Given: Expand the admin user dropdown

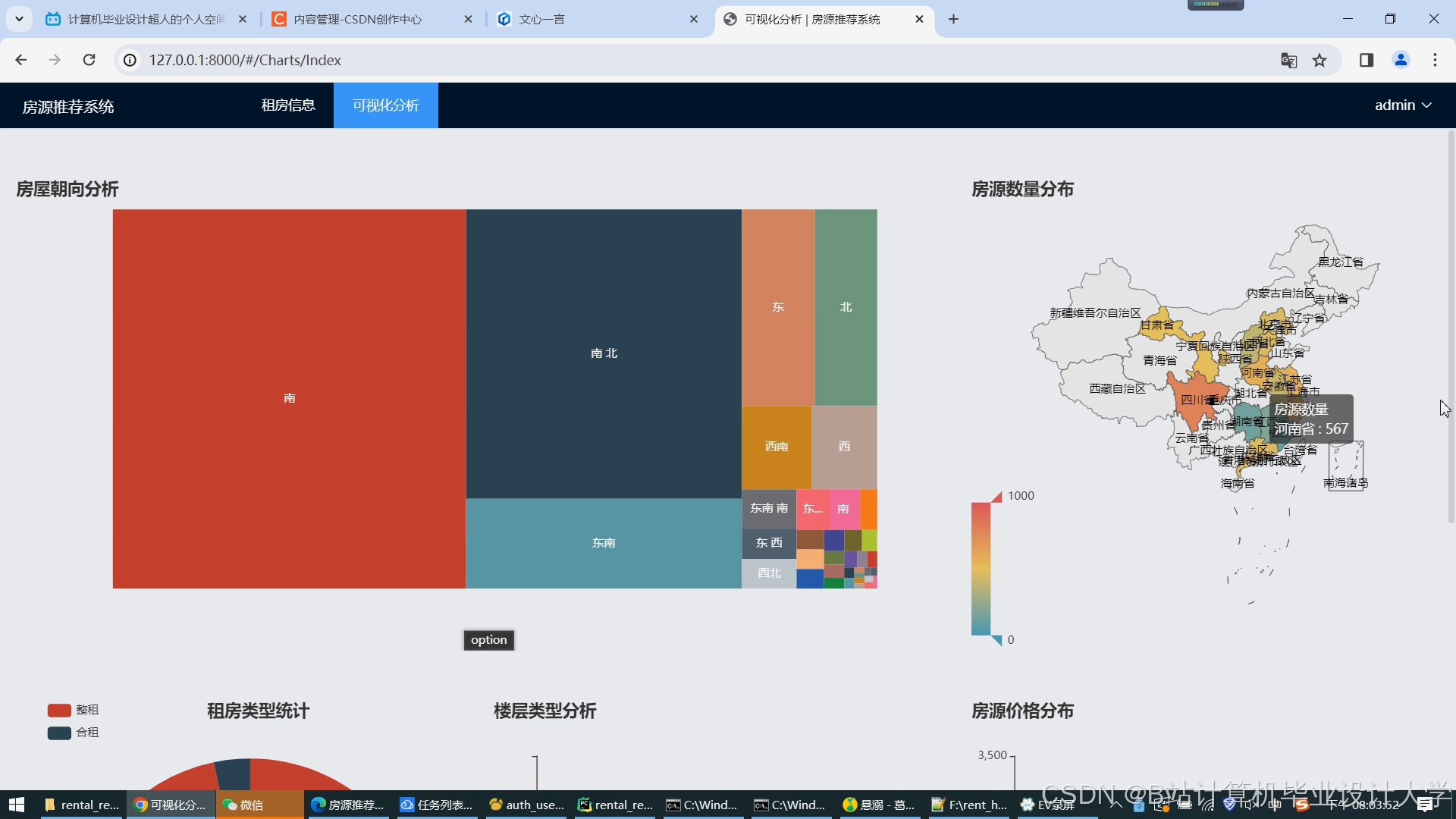Looking at the screenshot, I should click(x=1403, y=105).
